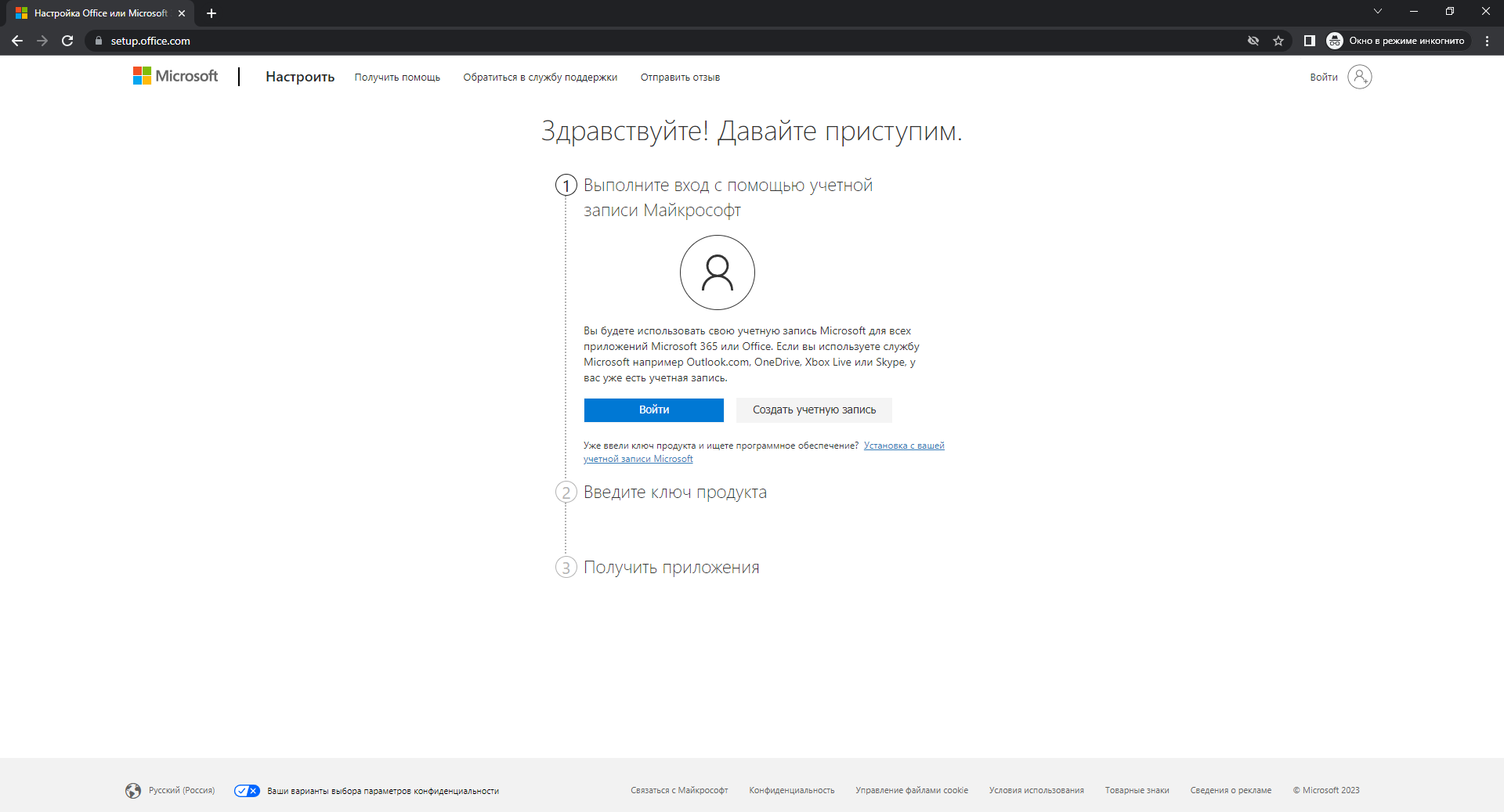The width and height of the screenshot is (1504, 812).
Task: Click the third-party cookies blocked eye icon
Action: coord(1253,41)
